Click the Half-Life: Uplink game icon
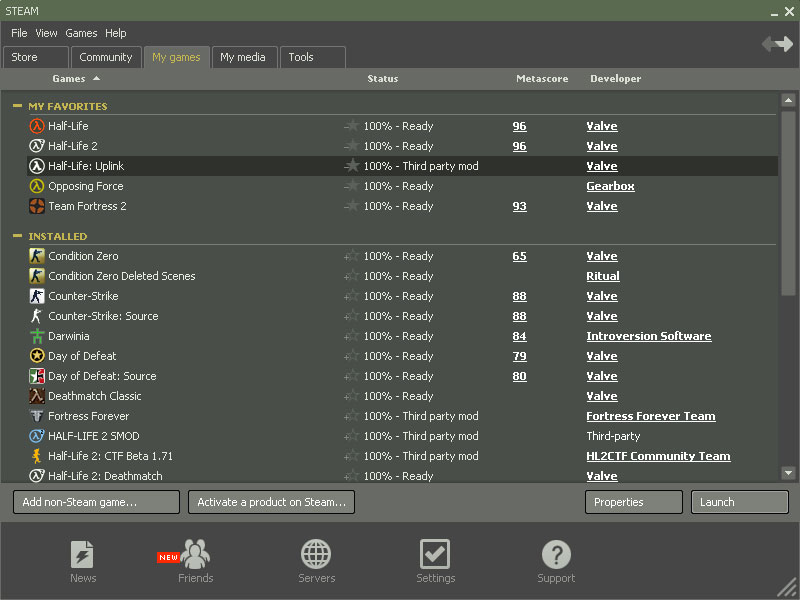 pyautogui.click(x=37, y=166)
